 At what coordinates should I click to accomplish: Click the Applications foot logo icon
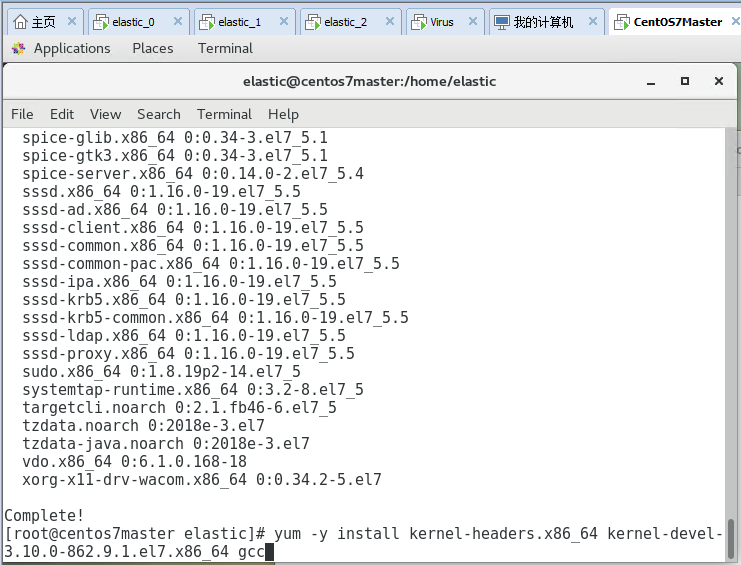click(19, 48)
